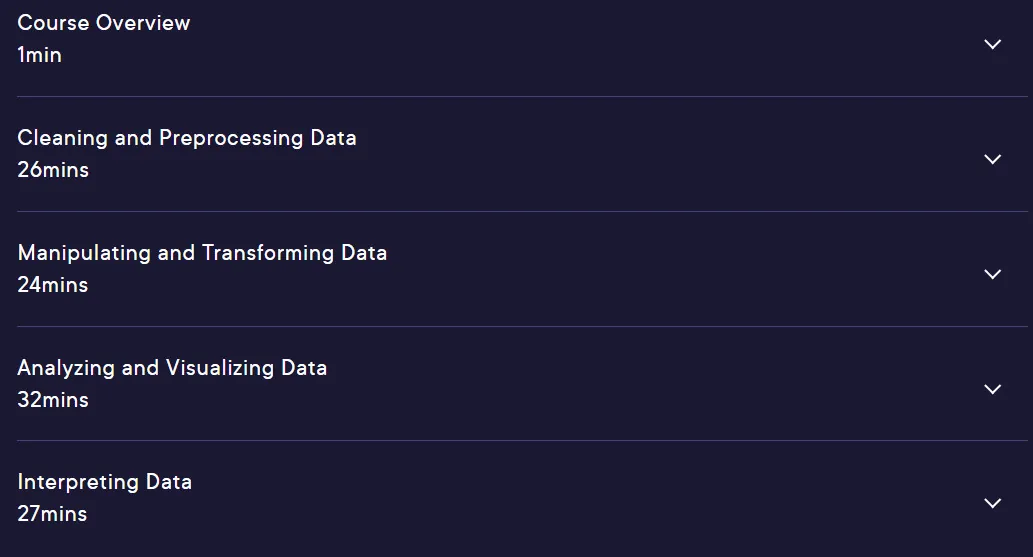Expand Analyzing and Visualizing Data chevron
The width and height of the screenshot is (1033, 557).
(992, 389)
